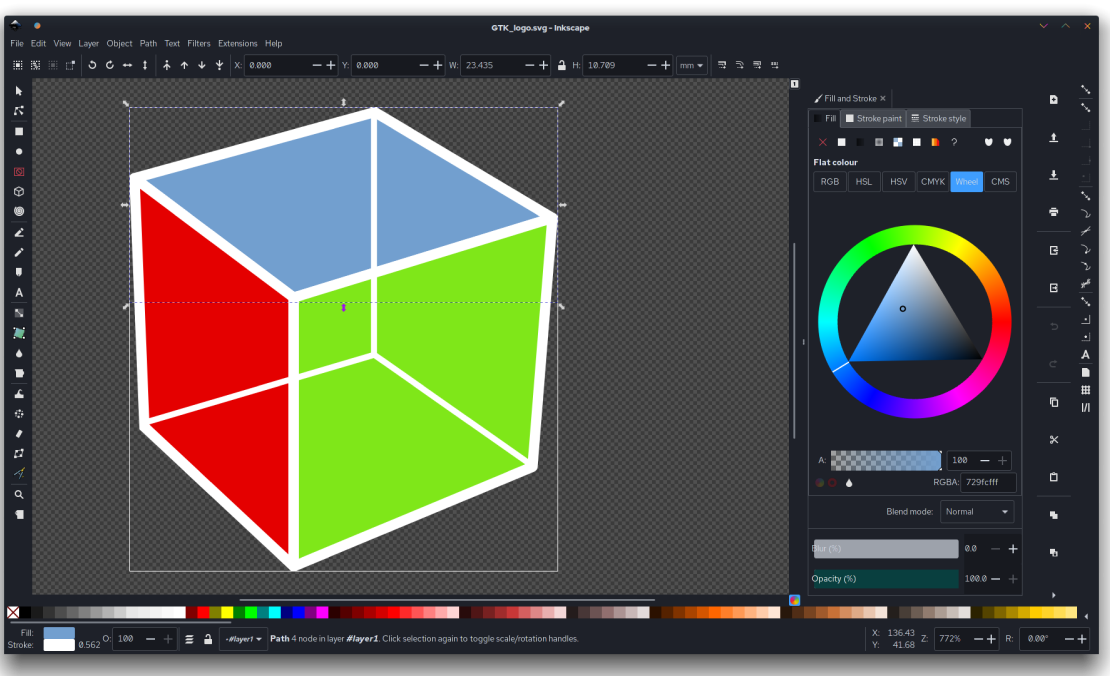This screenshot has width=1110, height=676.
Task: Open the mm units dropdown
Action: click(x=691, y=65)
